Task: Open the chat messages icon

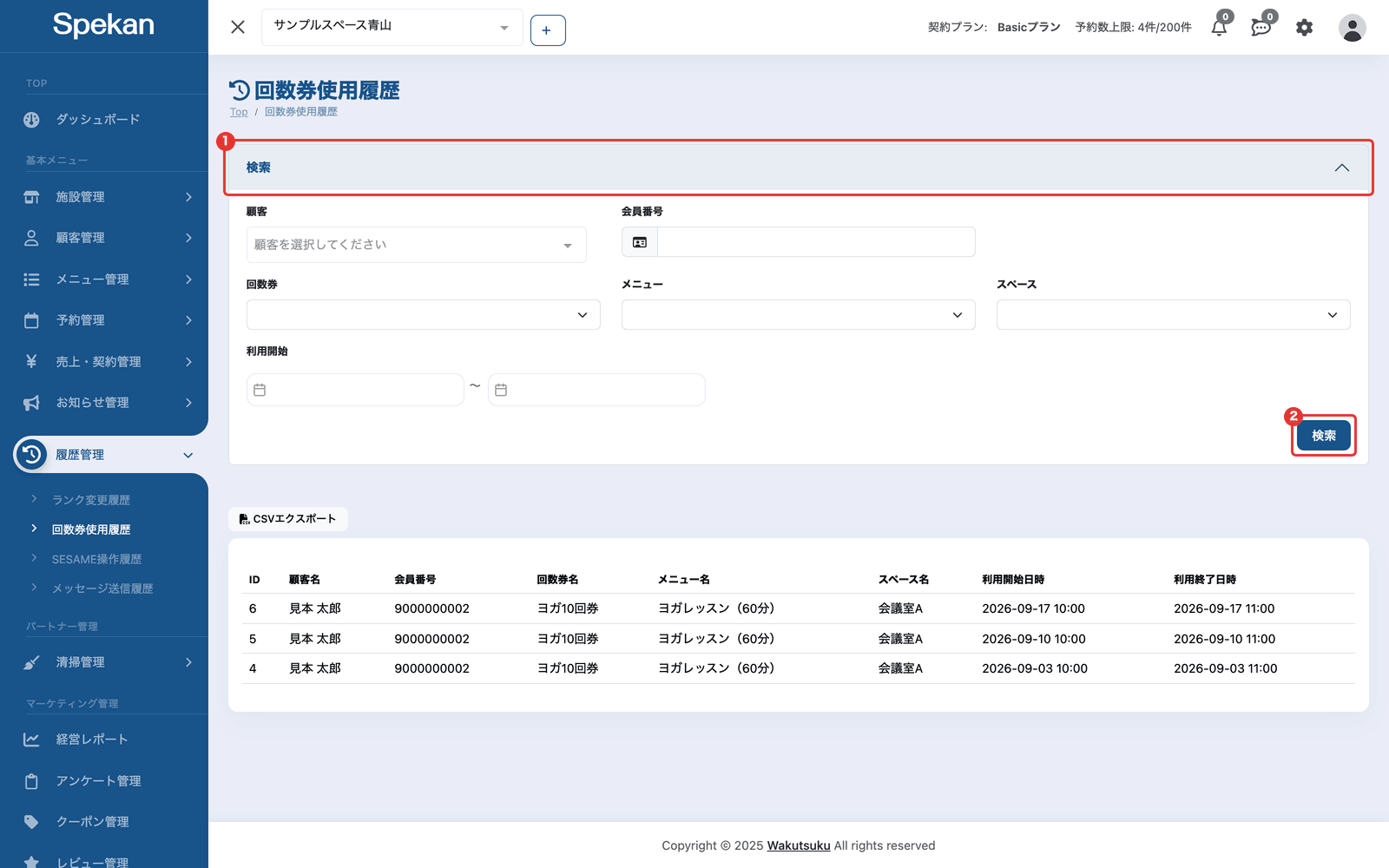Action: [x=1261, y=28]
